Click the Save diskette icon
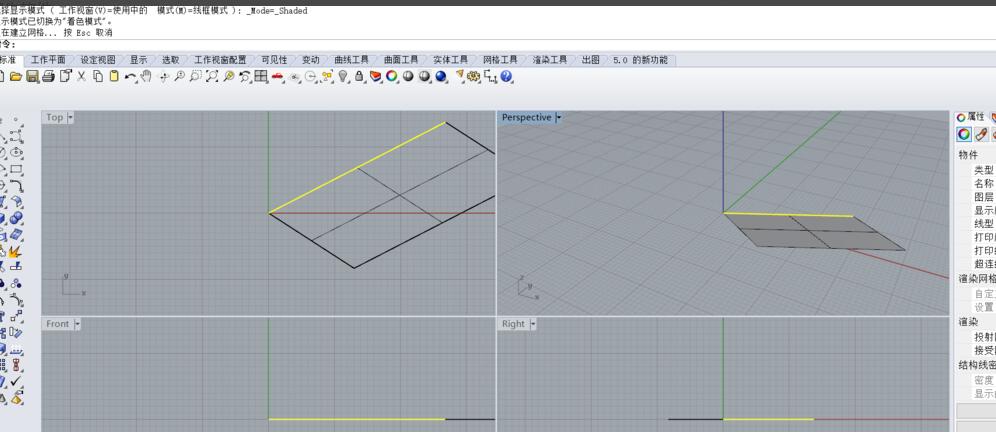 (x=32, y=77)
